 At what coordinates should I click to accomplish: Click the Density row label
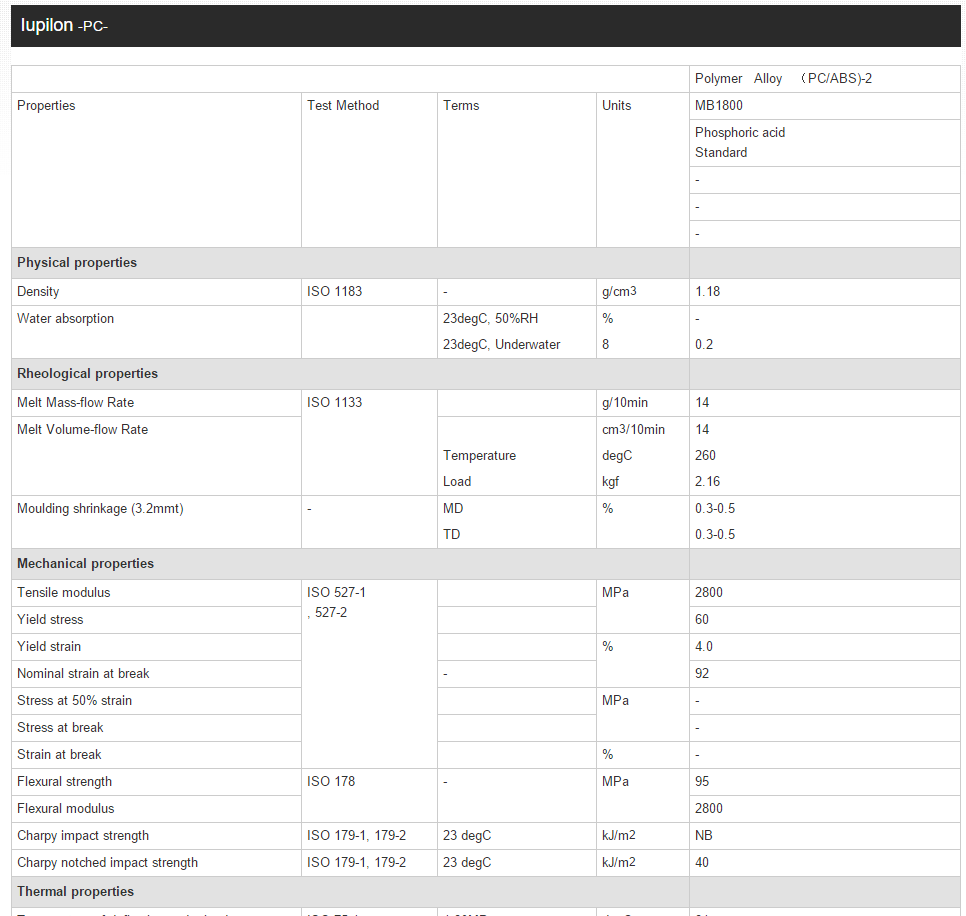[38, 291]
